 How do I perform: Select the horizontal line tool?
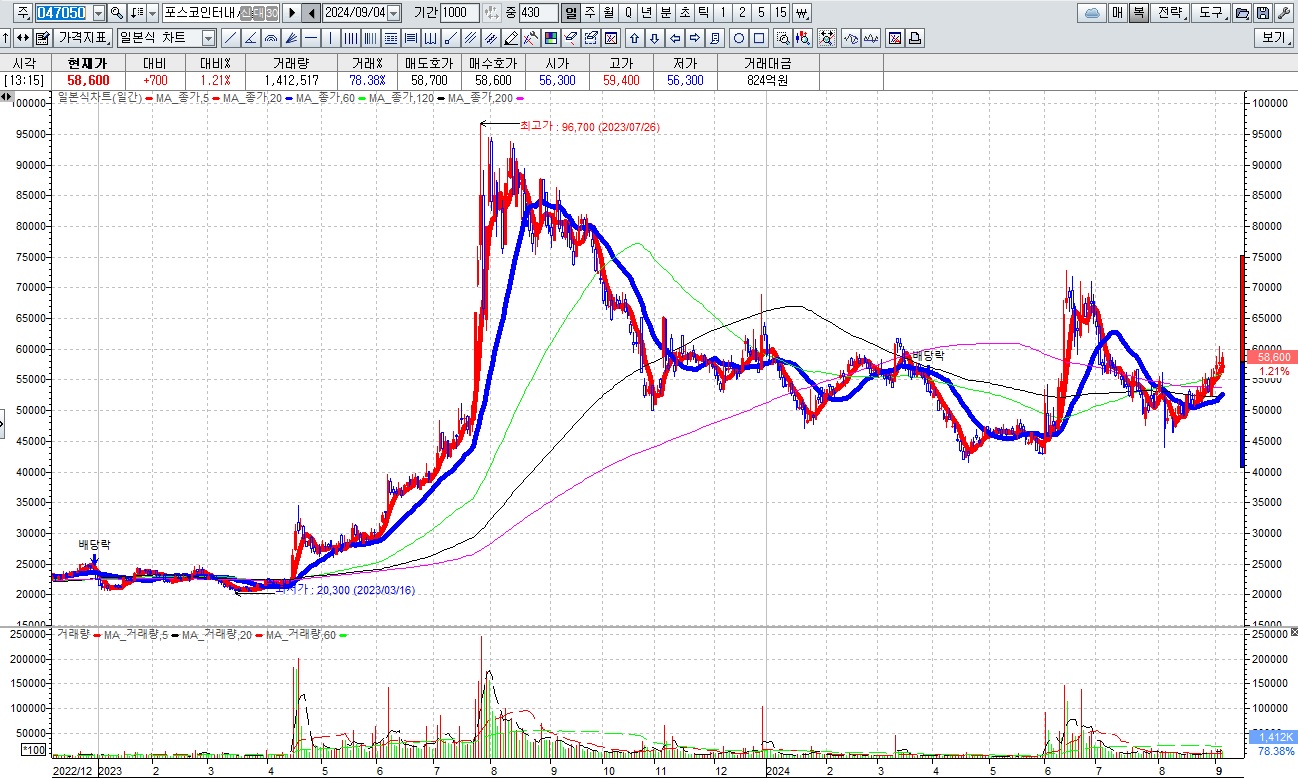pyautogui.click(x=310, y=38)
